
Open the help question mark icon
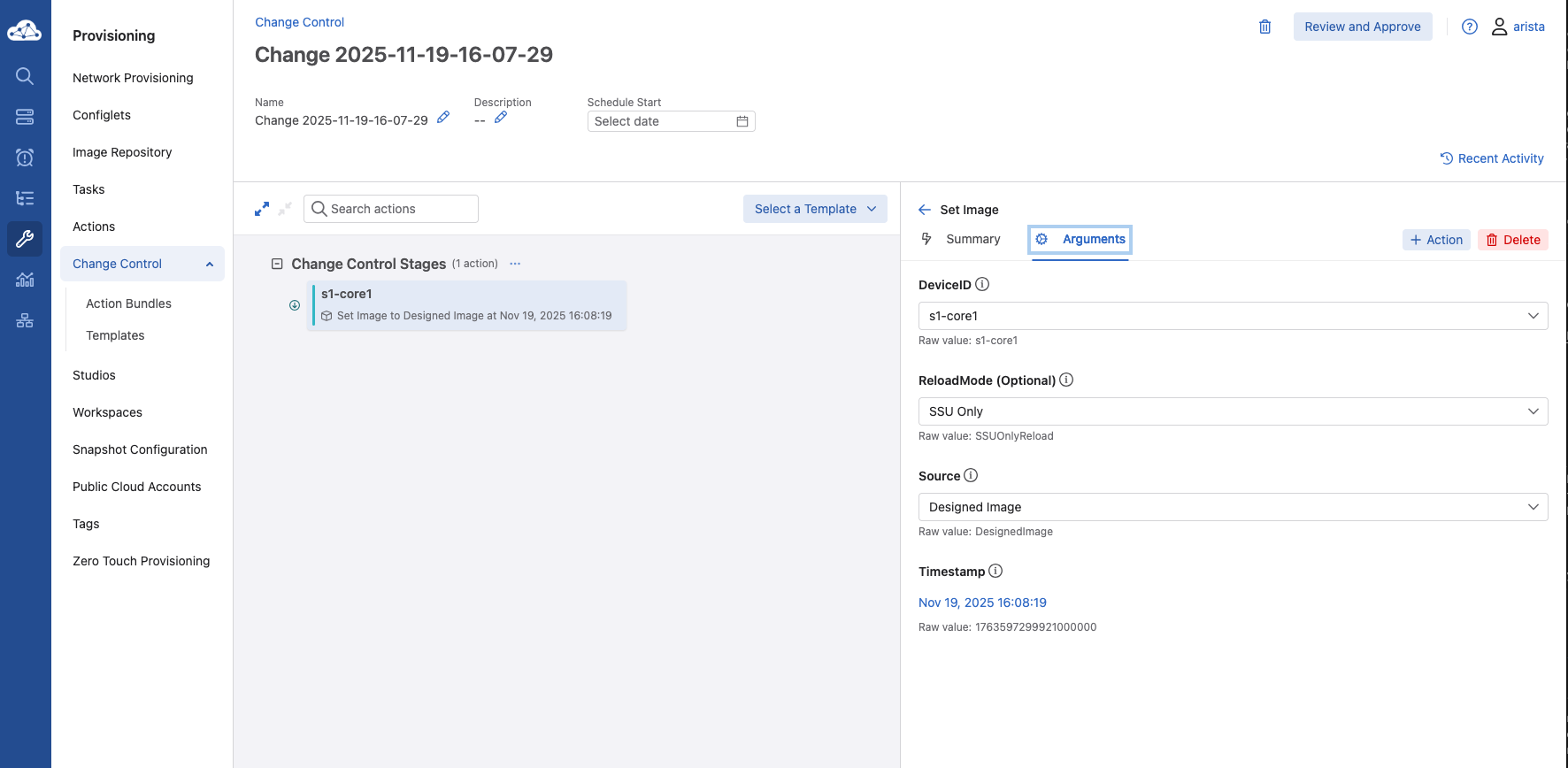1469,27
